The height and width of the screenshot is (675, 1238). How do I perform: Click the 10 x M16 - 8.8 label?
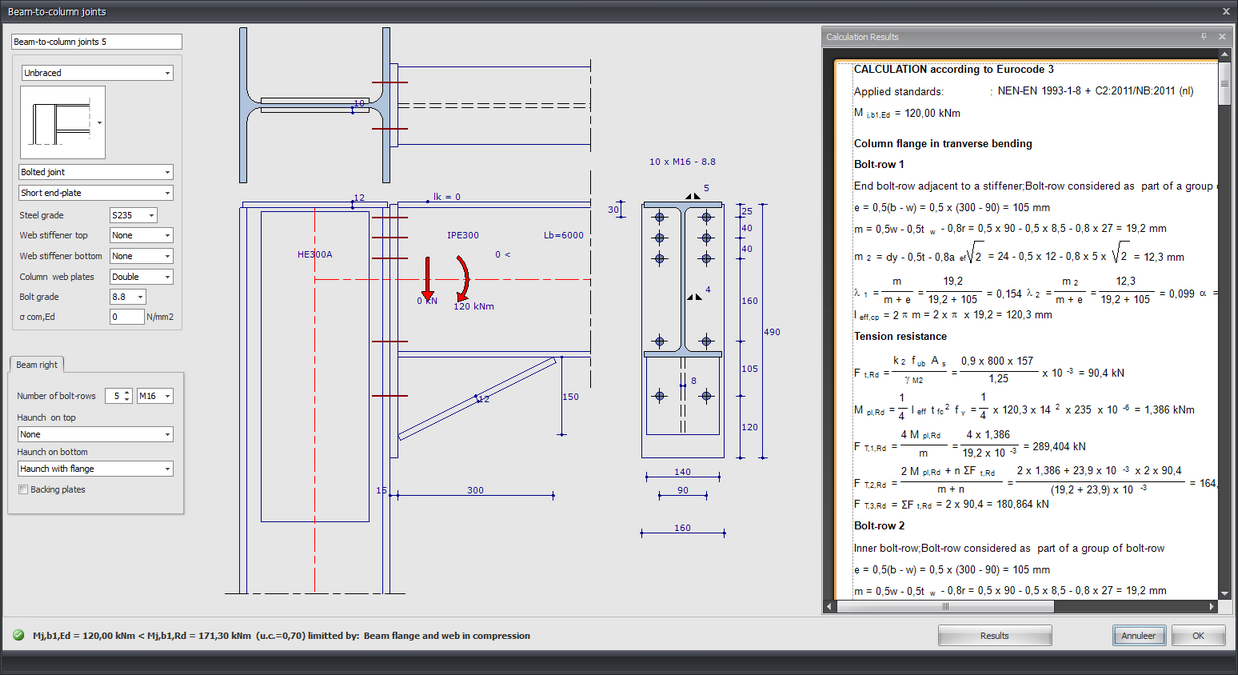point(682,161)
